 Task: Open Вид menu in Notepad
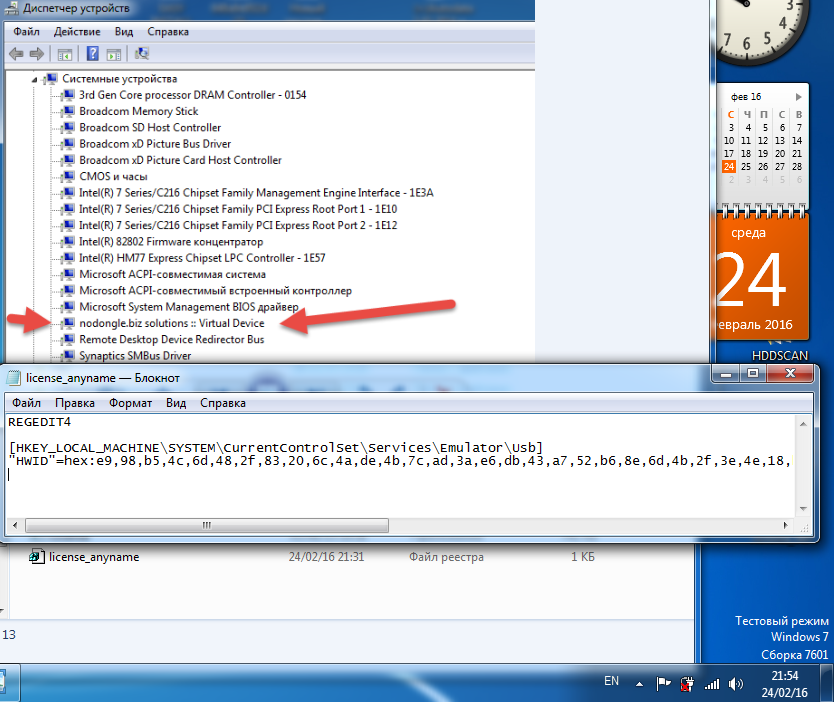pos(176,403)
